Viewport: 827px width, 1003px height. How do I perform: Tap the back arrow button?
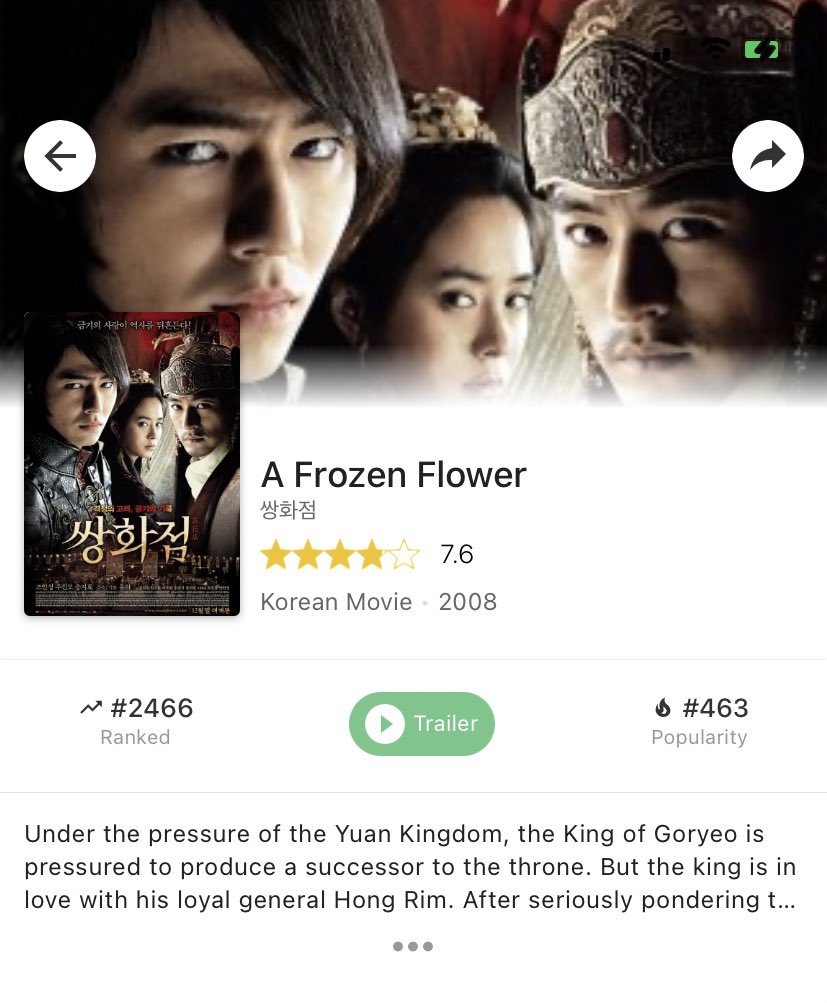point(60,156)
